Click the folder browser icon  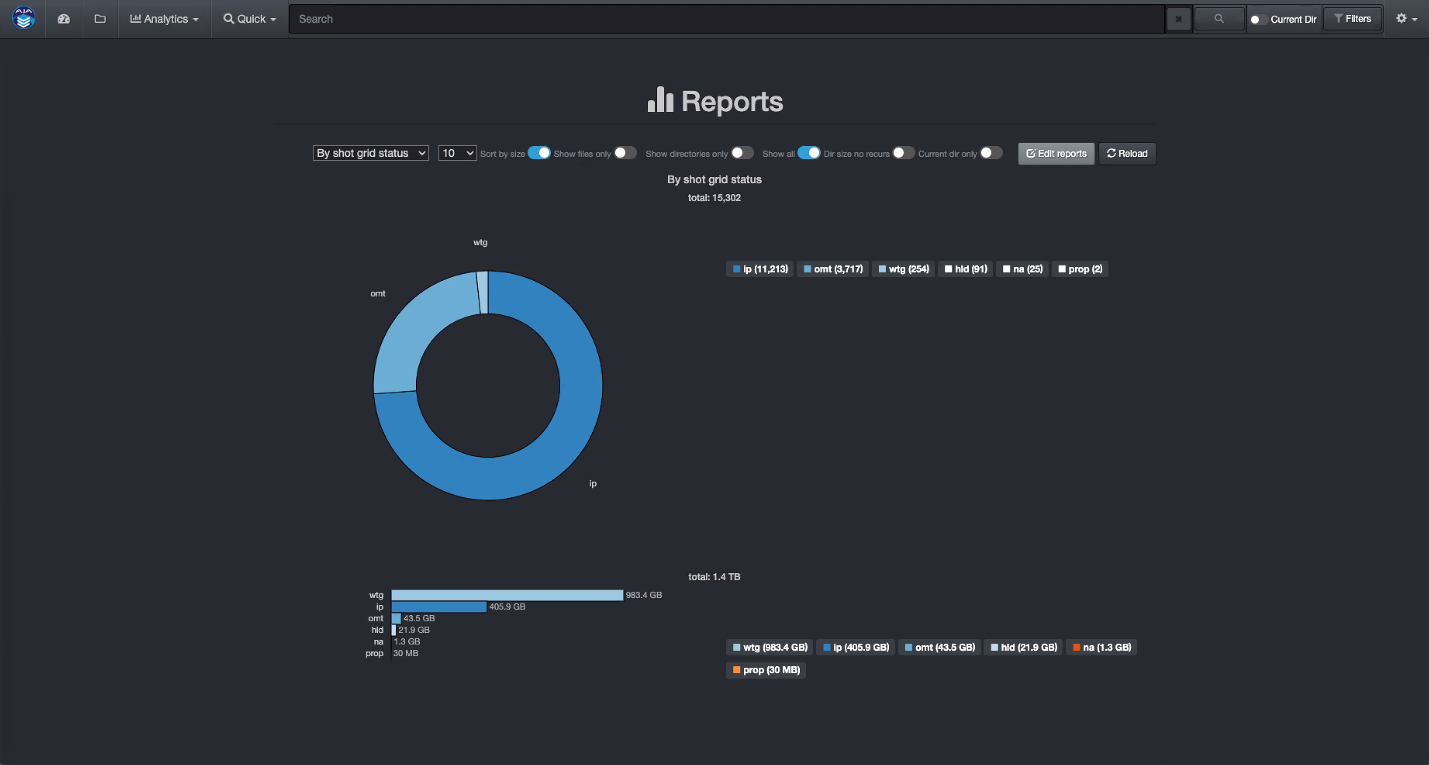99,18
